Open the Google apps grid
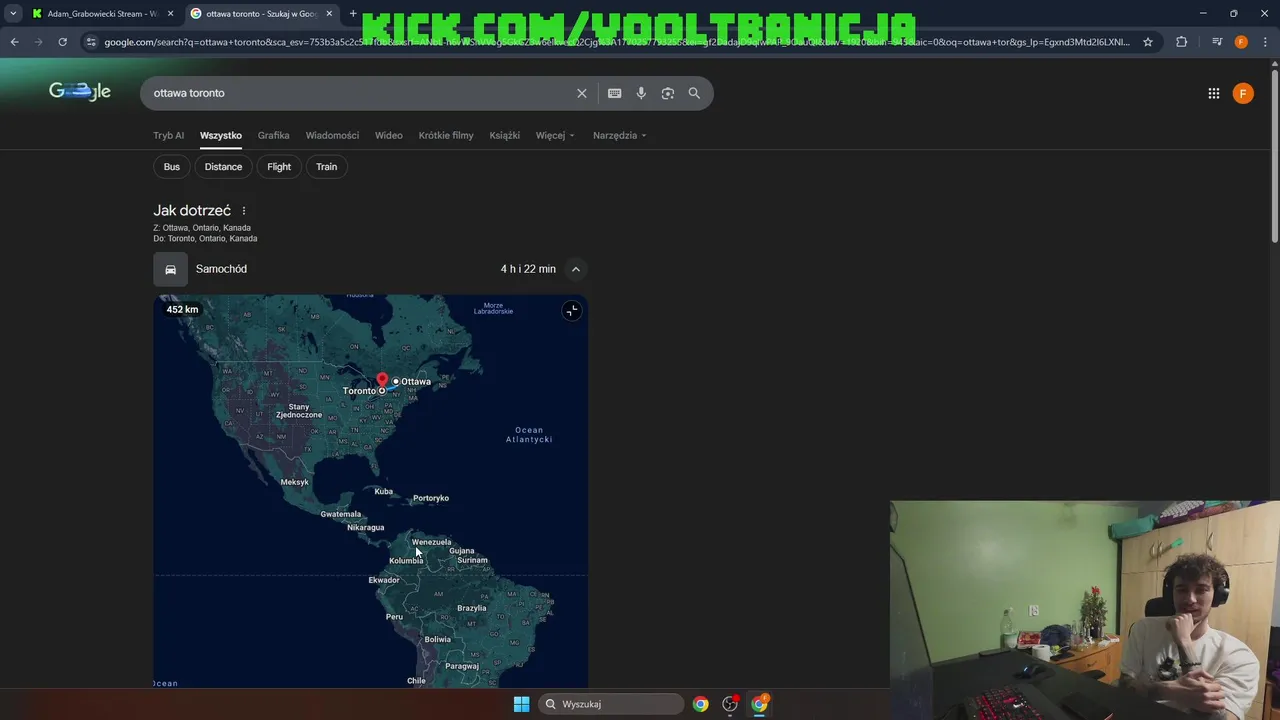The height and width of the screenshot is (720, 1280). (1213, 93)
